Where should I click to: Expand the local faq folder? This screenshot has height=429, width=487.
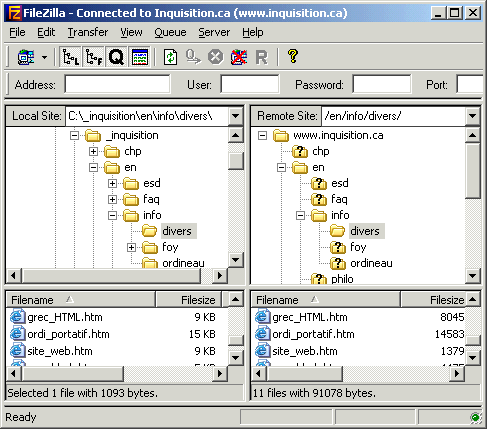112,199
